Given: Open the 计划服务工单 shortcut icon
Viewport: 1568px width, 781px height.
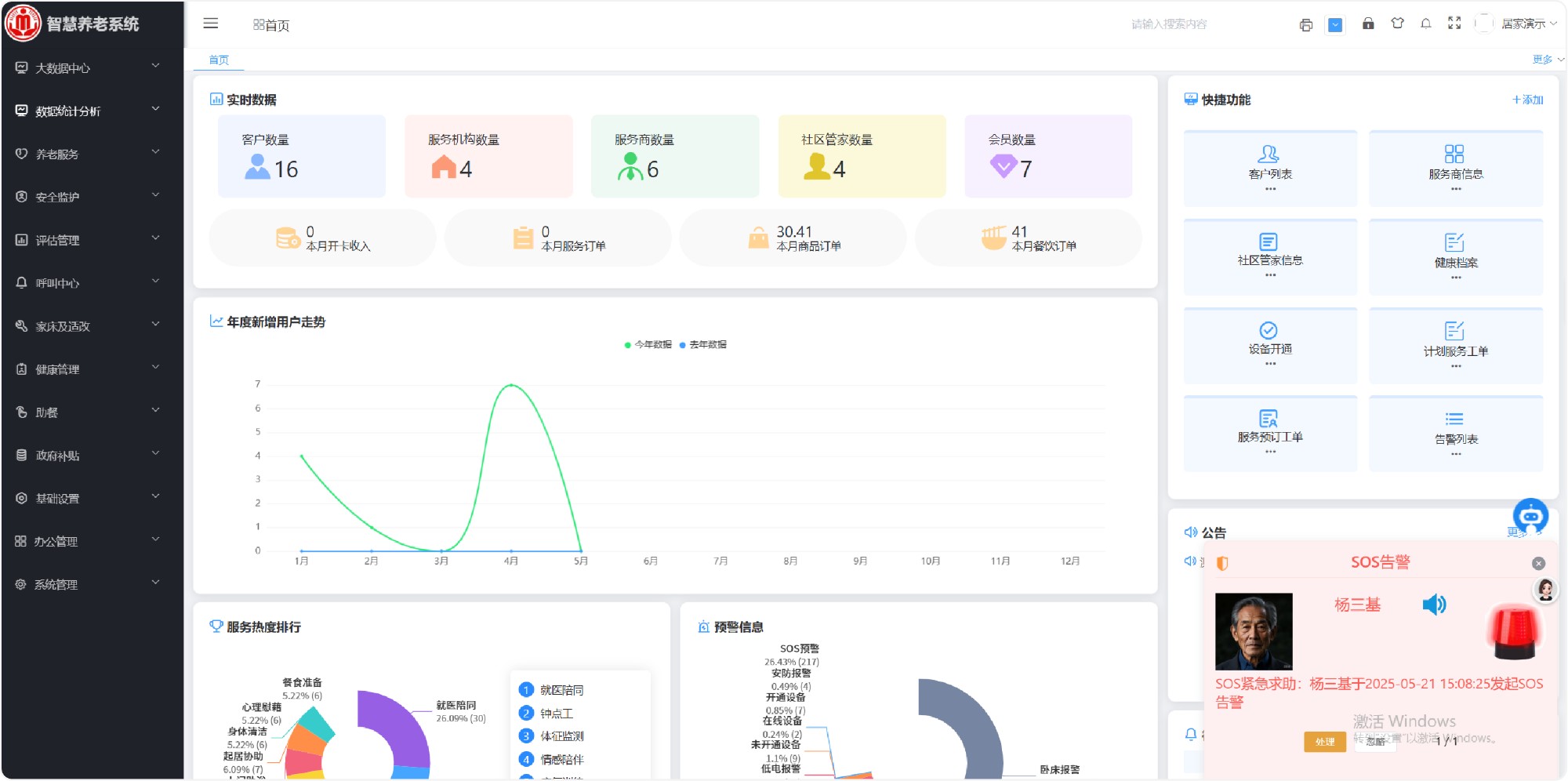Looking at the screenshot, I should (x=1454, y=331).
